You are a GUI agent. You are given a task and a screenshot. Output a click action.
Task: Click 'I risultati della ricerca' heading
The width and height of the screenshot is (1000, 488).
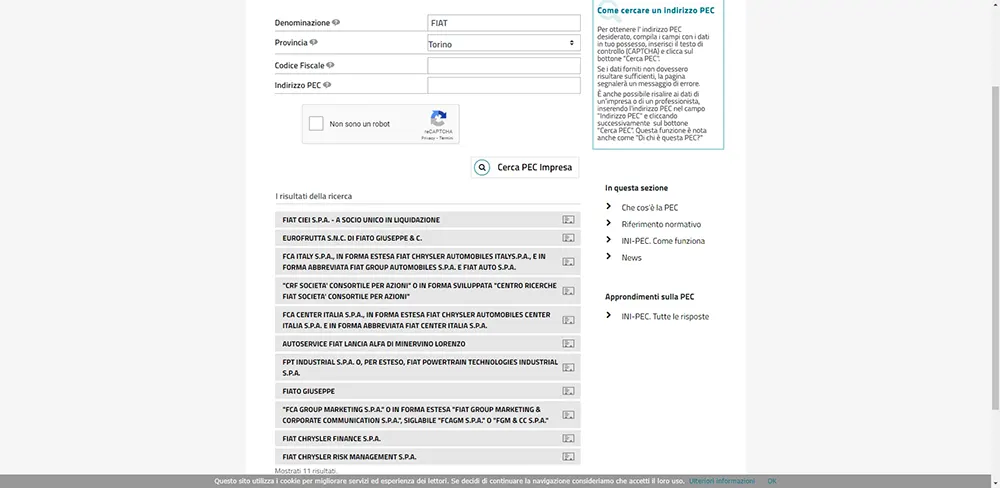click(x=313, y=196)
